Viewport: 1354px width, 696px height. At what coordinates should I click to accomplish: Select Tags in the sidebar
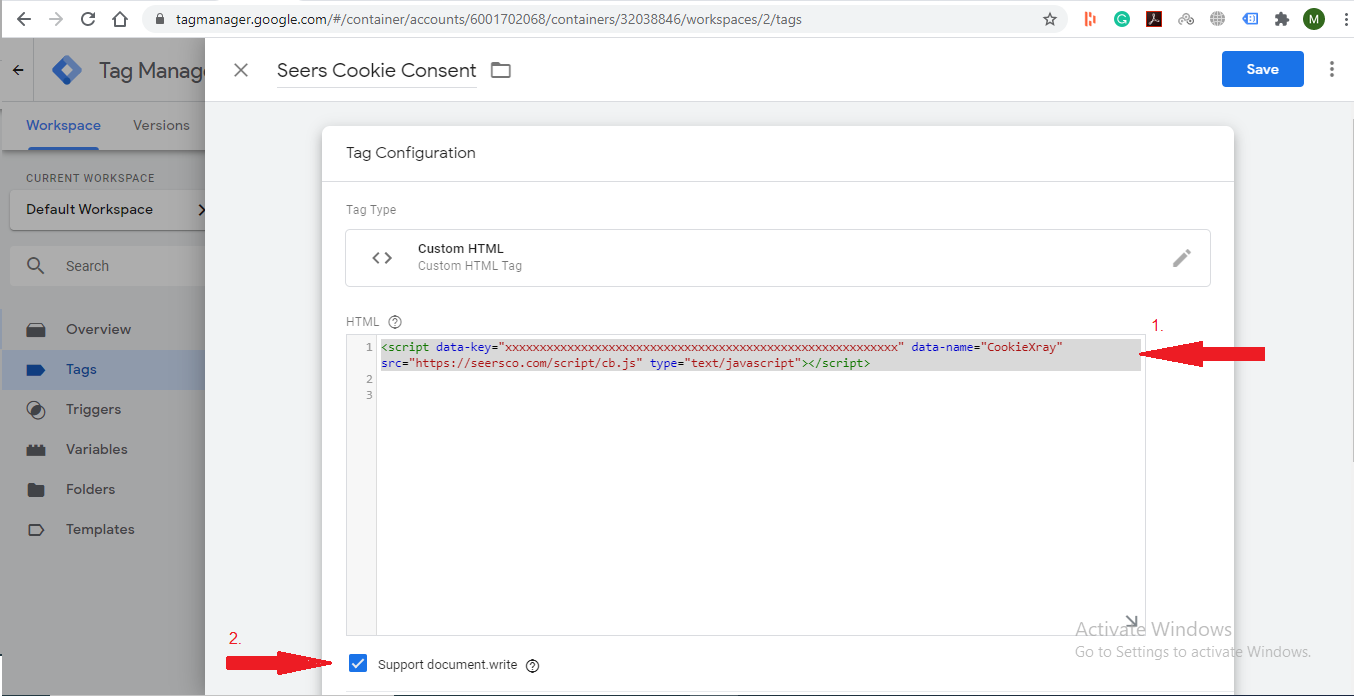tap(102, 369)
